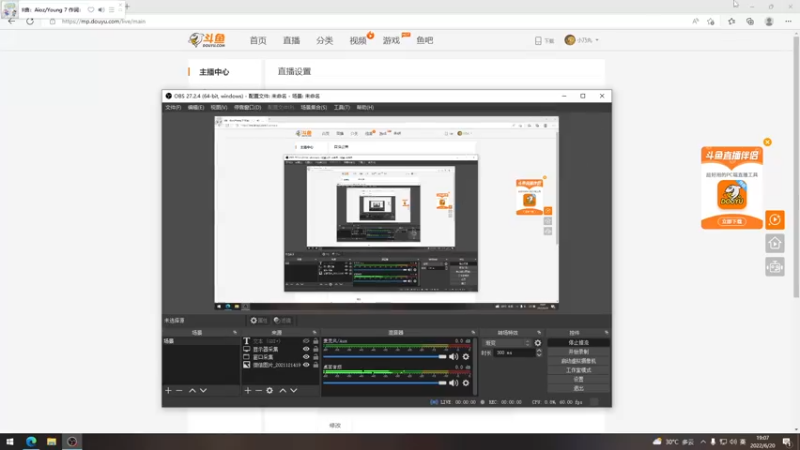The width and height of the screenshot is (800, 450).
Task: Toggle lock on text source
Action: click(315, 341)
